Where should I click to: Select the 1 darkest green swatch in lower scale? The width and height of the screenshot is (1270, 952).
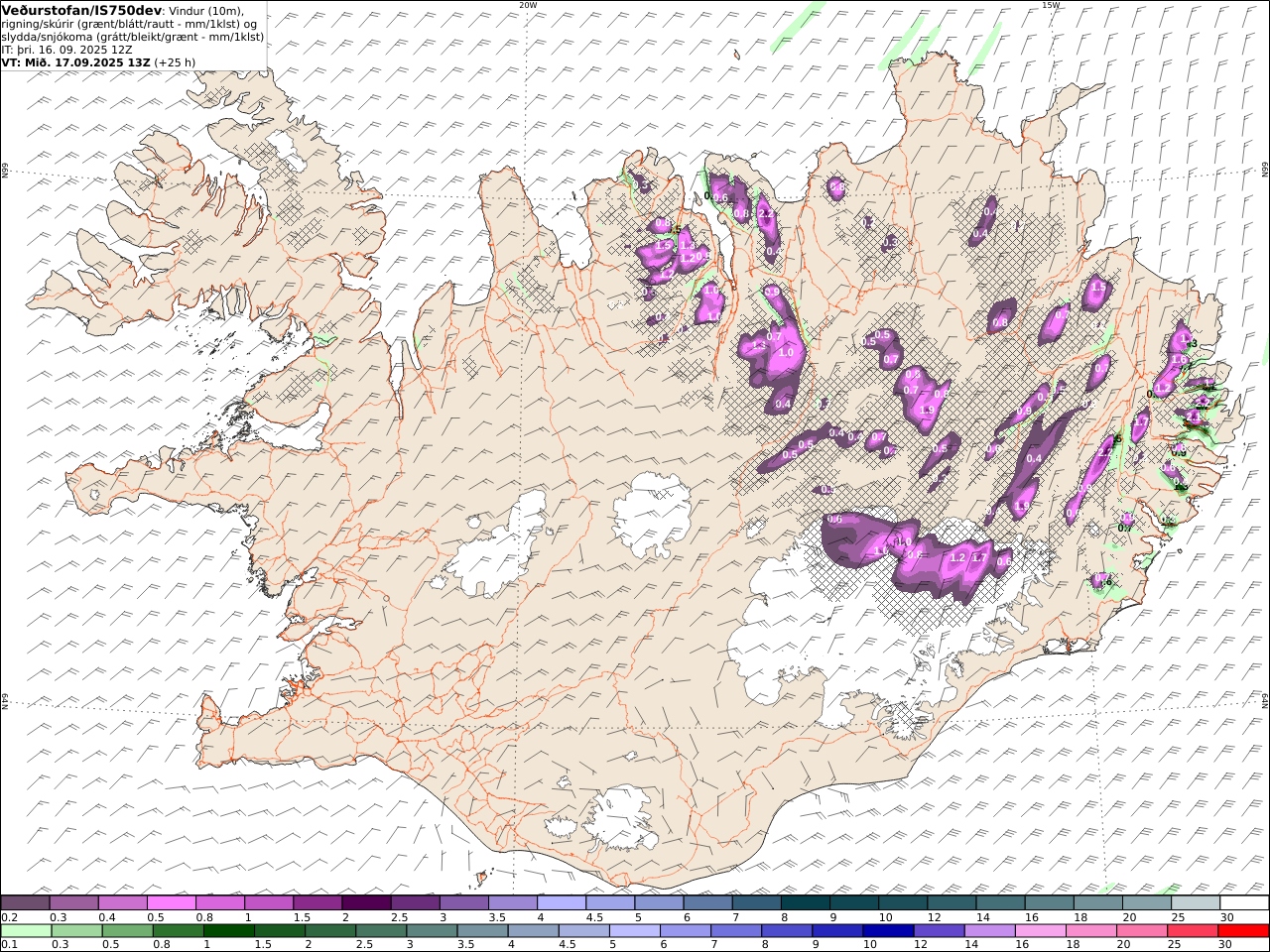click(228, 931)
